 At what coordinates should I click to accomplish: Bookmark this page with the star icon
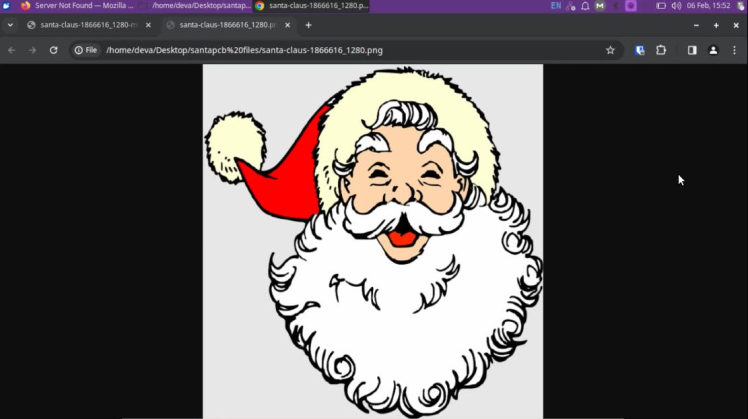point(610,50)
